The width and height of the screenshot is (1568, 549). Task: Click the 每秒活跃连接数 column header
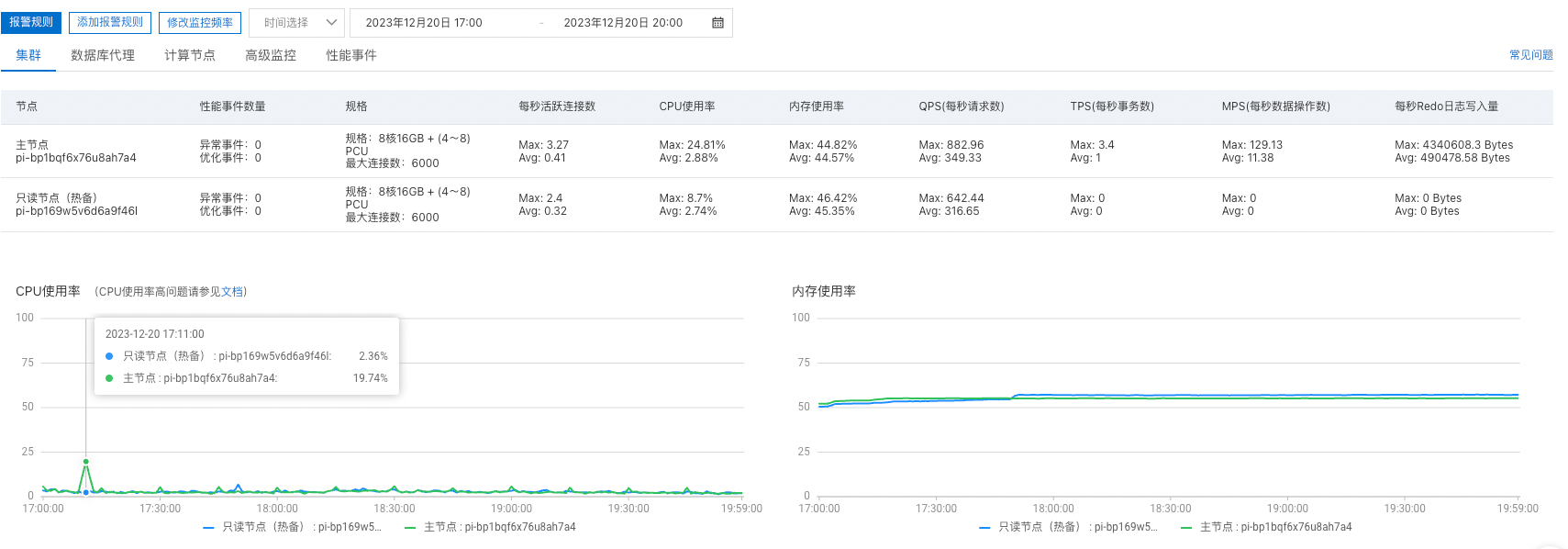(x=557, y=106)
